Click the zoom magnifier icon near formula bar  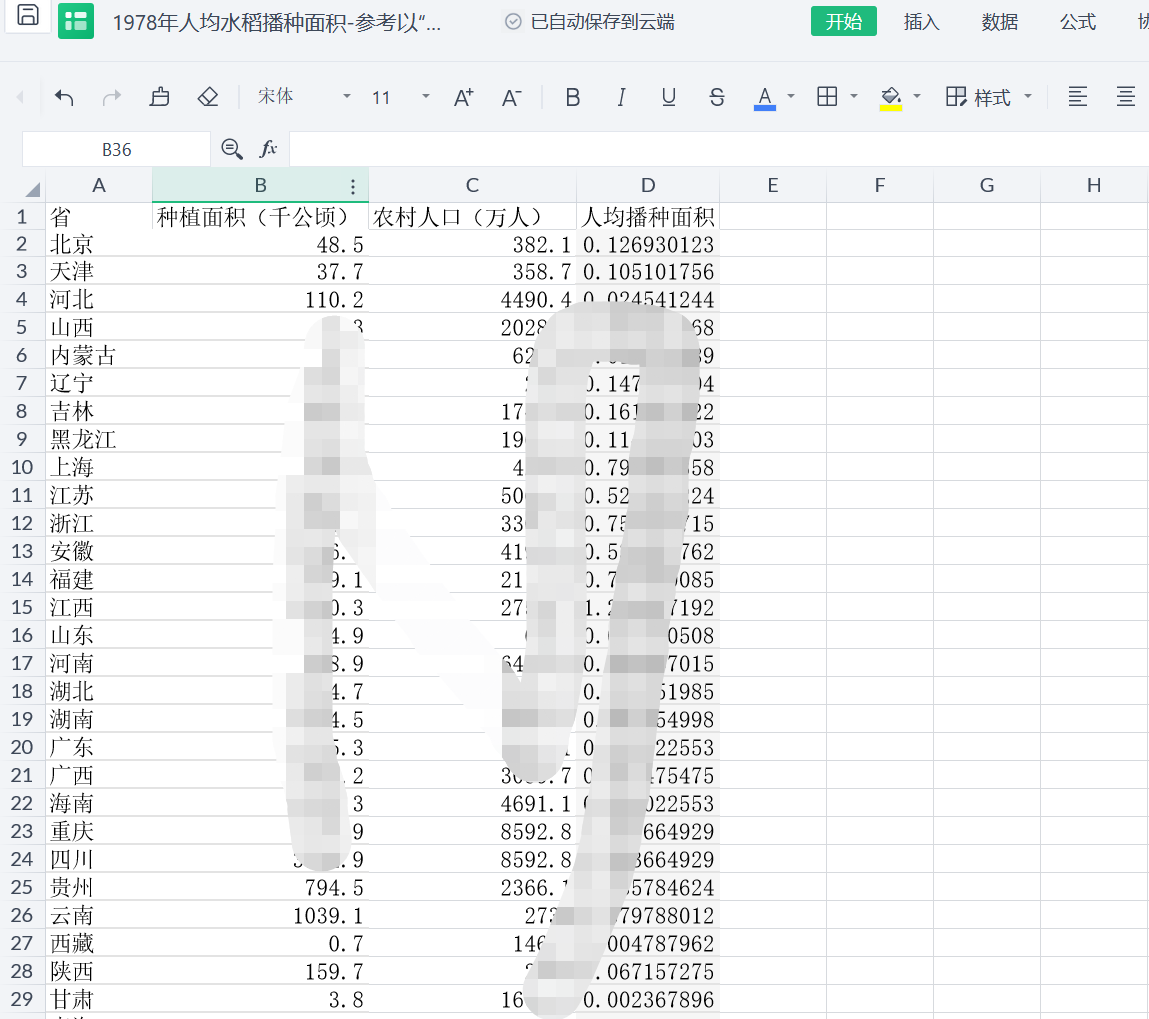pyautogui.click(x=232, y=149)
